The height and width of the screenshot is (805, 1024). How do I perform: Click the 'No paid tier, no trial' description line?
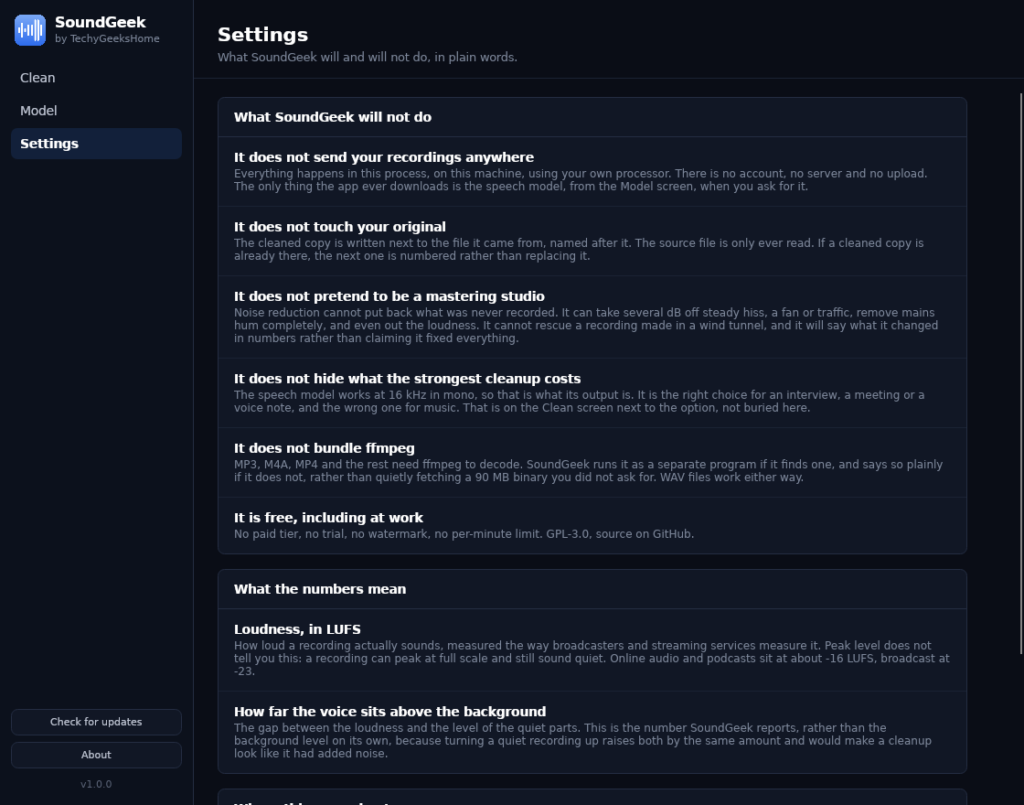[464, 534]
